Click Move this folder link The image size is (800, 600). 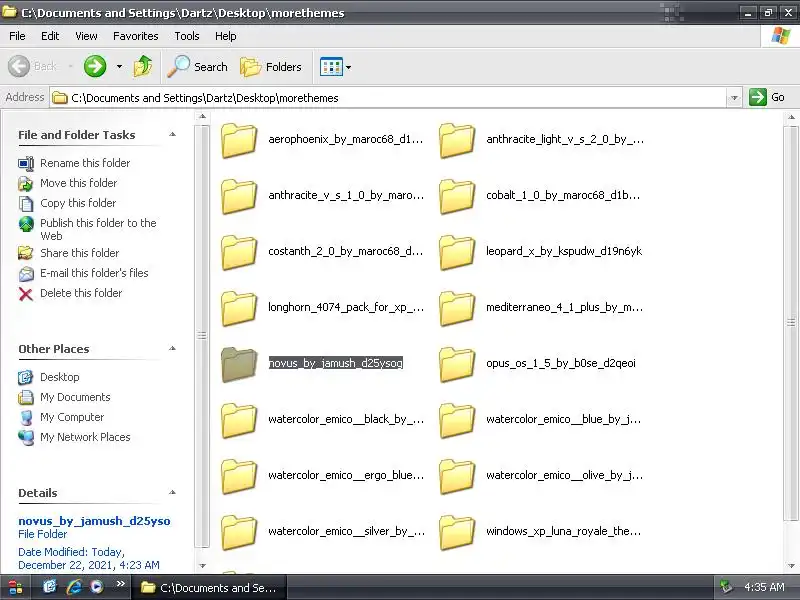[x=79, y=183]
